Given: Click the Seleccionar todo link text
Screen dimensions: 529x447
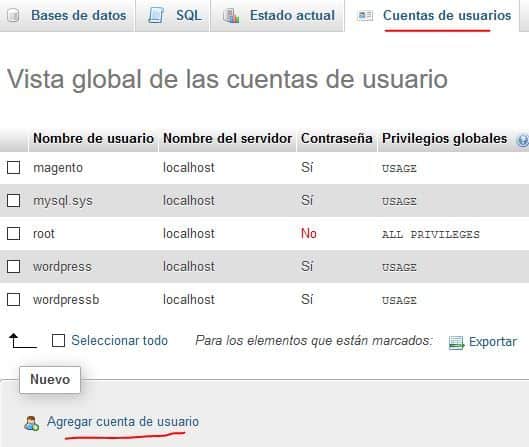Looking at the screenshot, I should pos(119,340).
